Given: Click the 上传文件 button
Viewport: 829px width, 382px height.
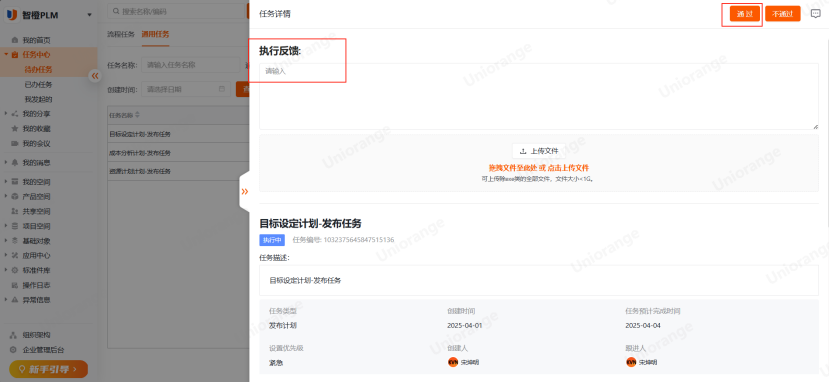Looking at the screenshot, I should [539, 151].
